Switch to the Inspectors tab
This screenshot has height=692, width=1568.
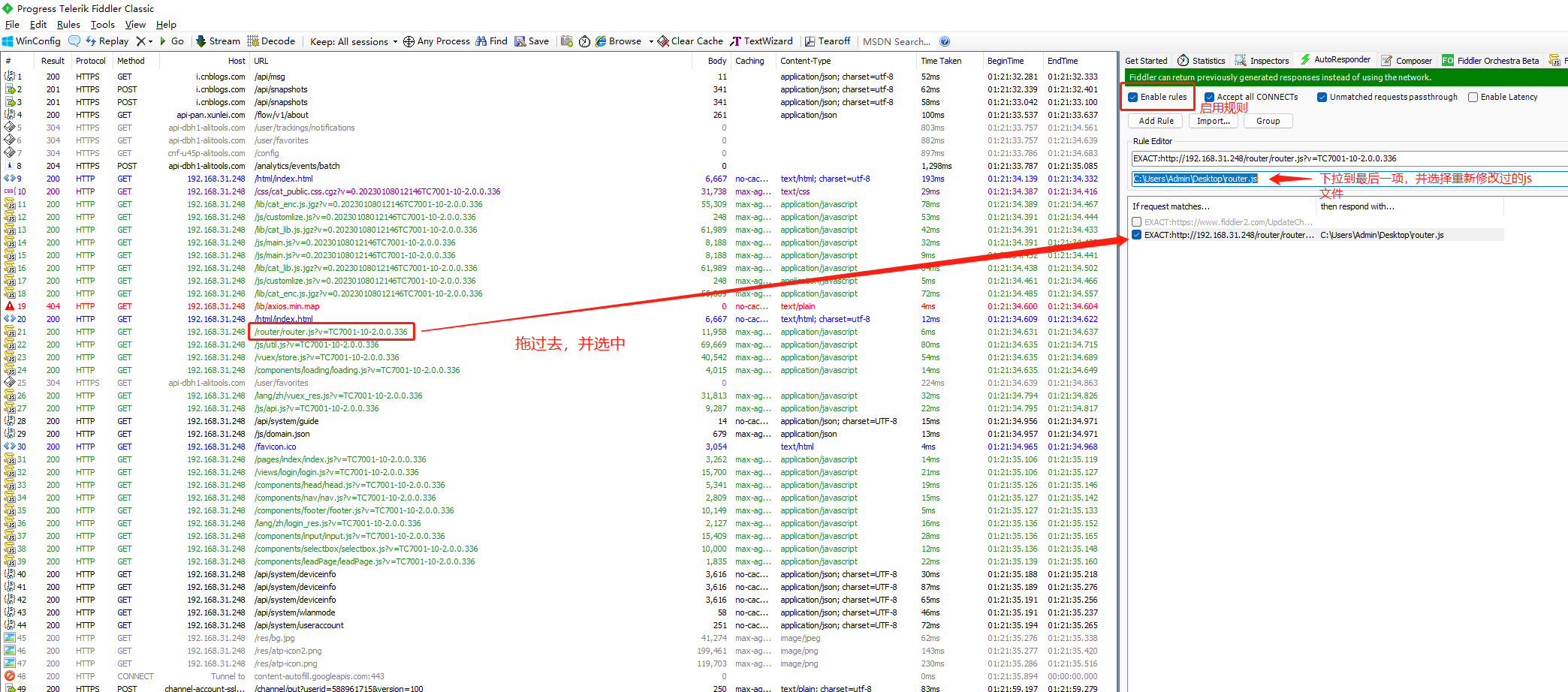(x=1262, y=61)
